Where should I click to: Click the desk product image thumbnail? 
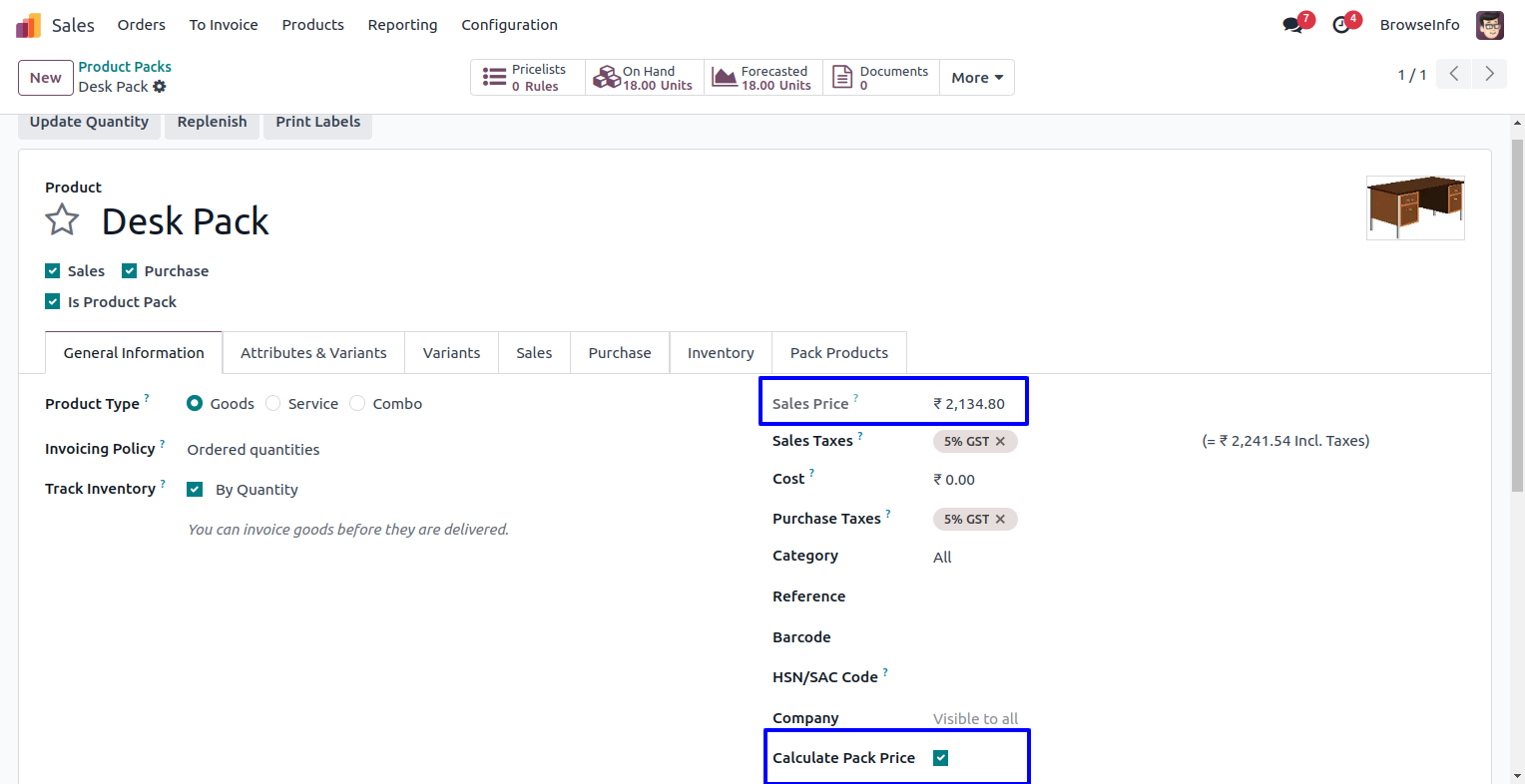[x=1414, y=207]
